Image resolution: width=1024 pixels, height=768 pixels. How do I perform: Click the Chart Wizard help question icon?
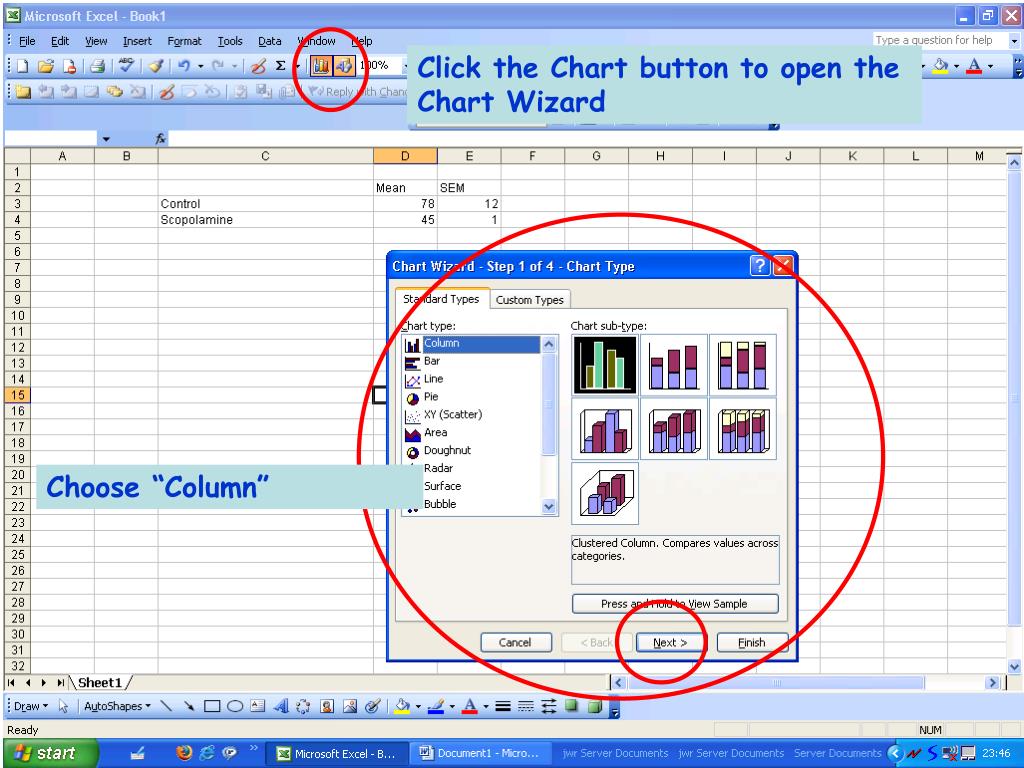(760, 266)
